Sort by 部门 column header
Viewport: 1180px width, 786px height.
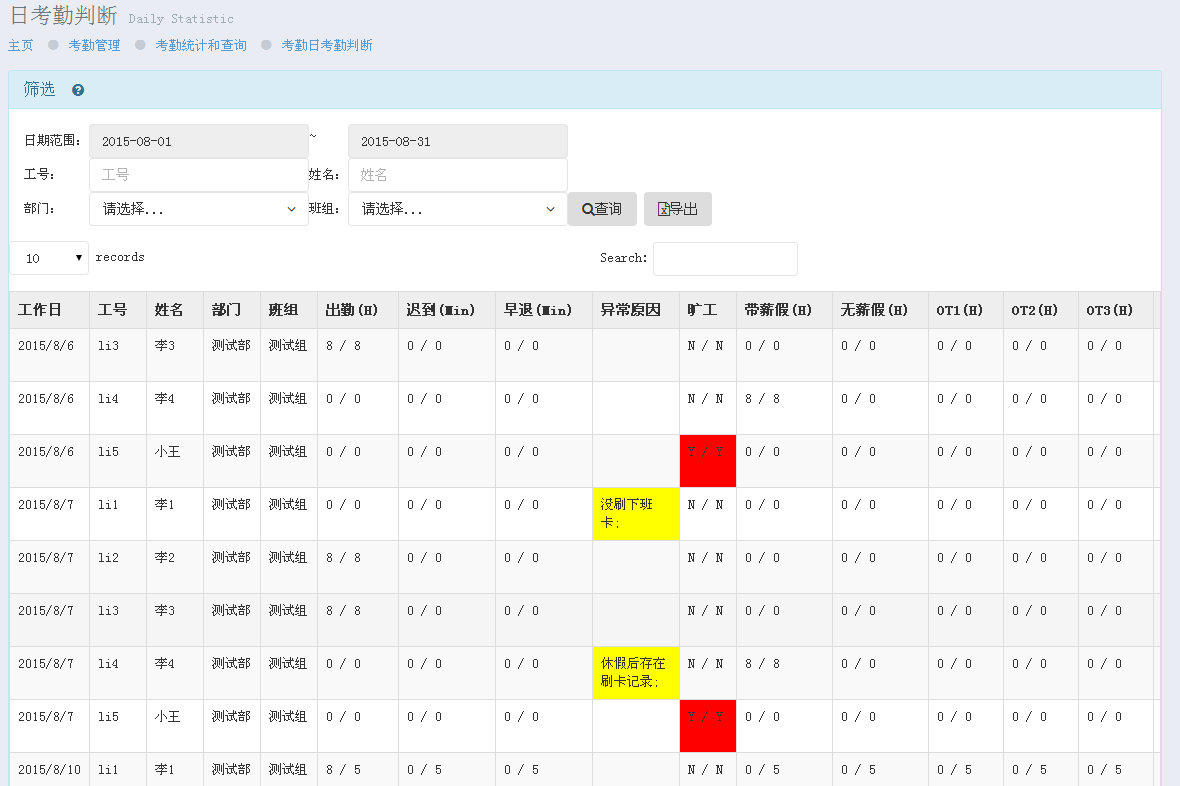pos(232,310)
